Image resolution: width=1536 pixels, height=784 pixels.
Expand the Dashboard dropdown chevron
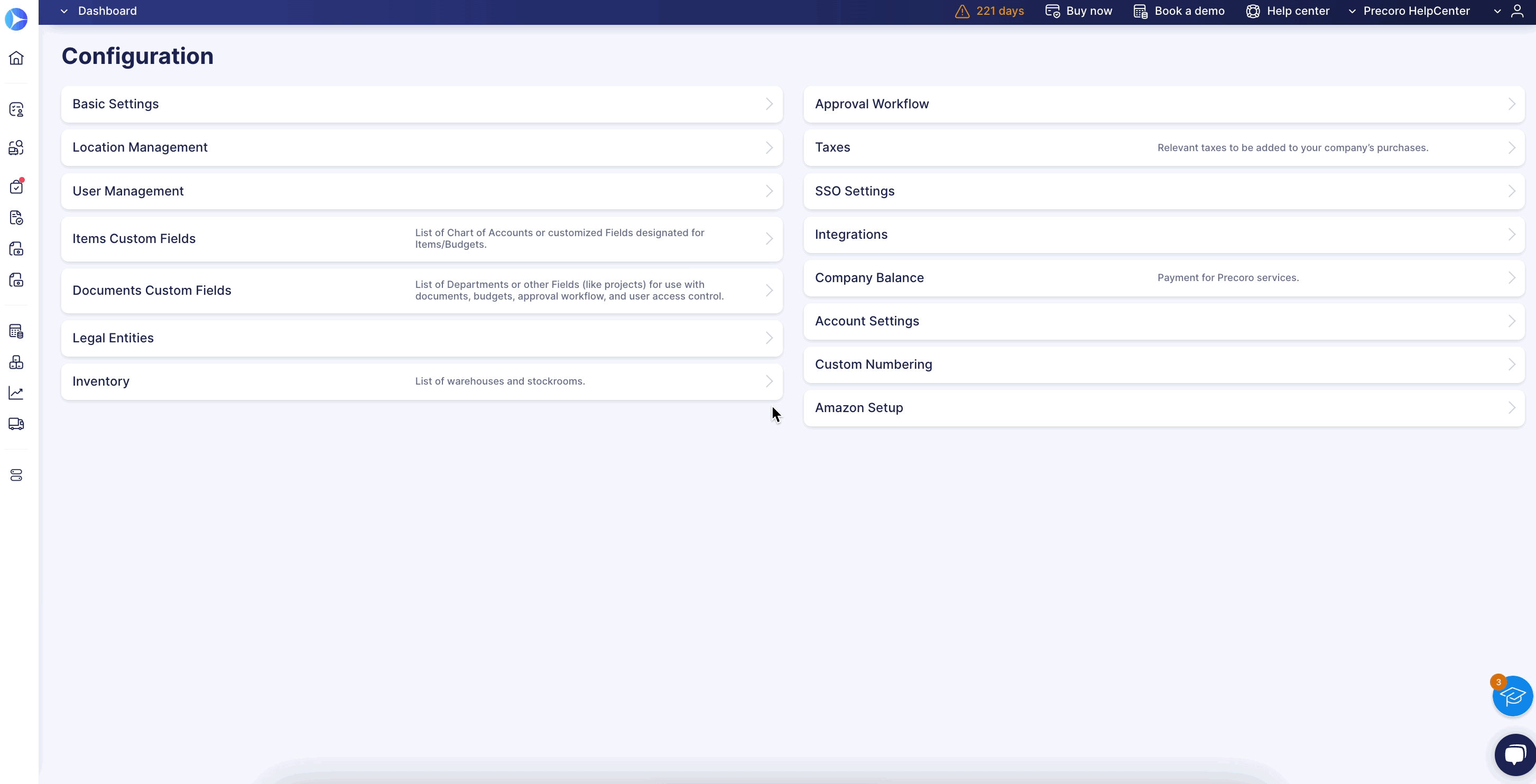tap(64, 11)
